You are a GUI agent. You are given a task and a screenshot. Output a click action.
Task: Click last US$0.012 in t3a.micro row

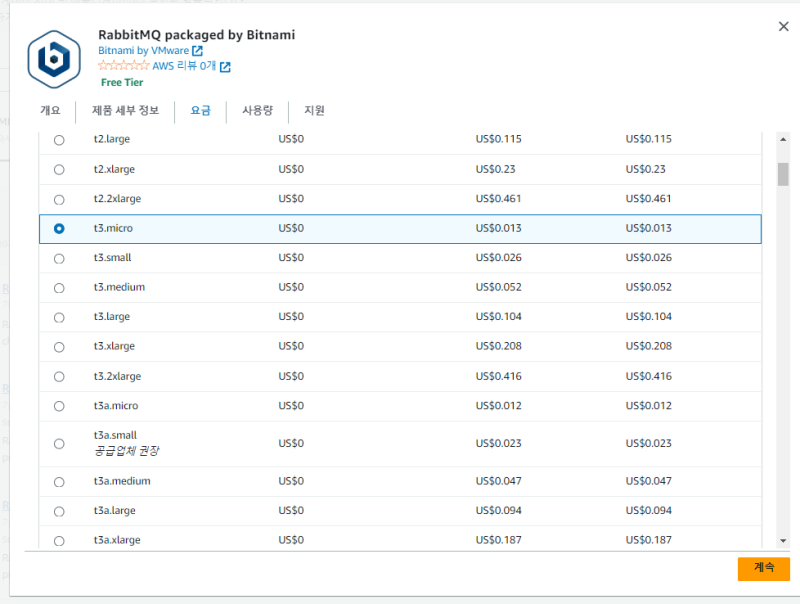tap(648, 406)
